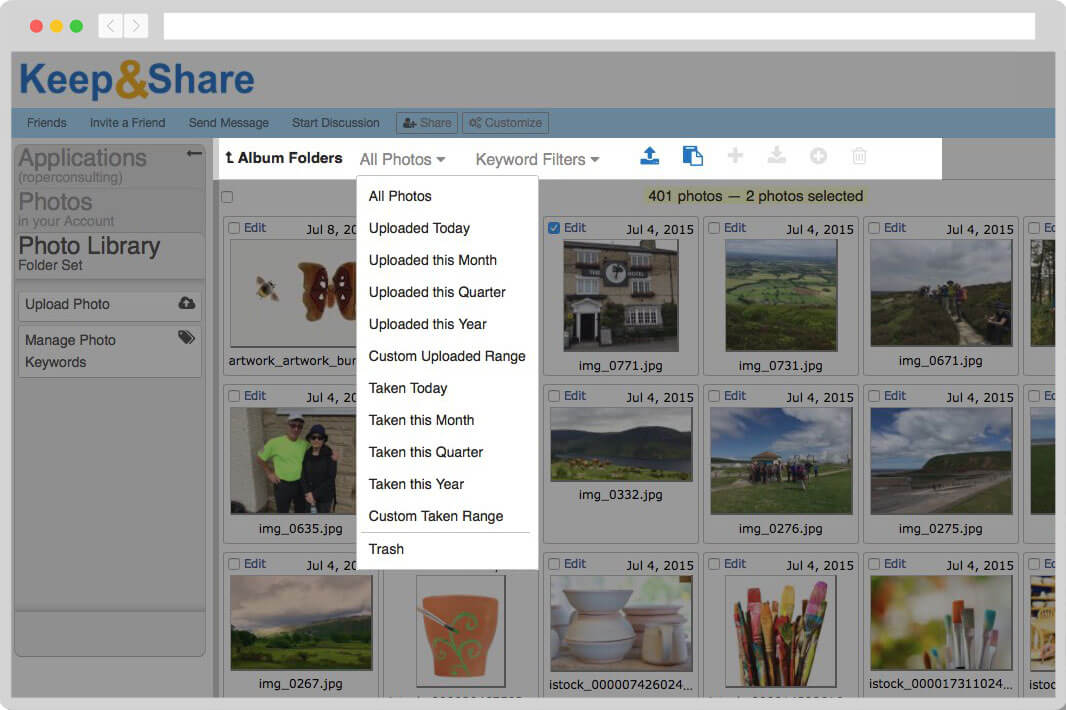Viewport: 1066px width, 710px height.
Task: Go forward with the browser forward arrow
Action: click(x=136, y=26)
